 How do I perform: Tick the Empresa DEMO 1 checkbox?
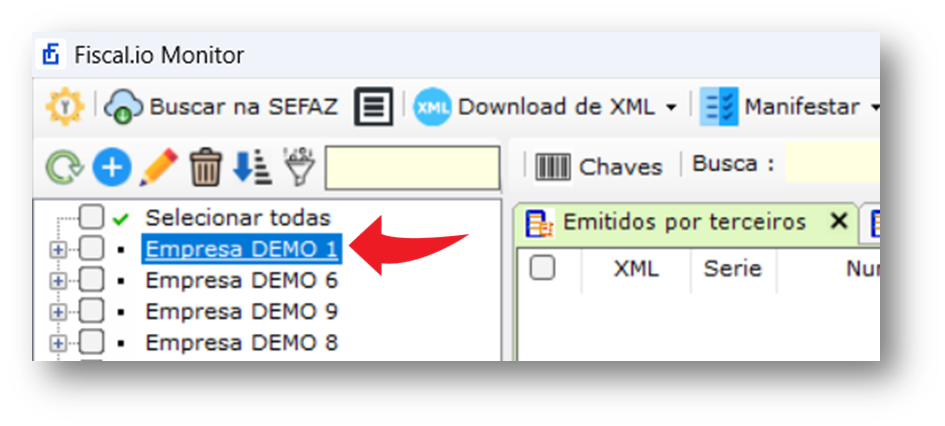(x=92, y=248)
